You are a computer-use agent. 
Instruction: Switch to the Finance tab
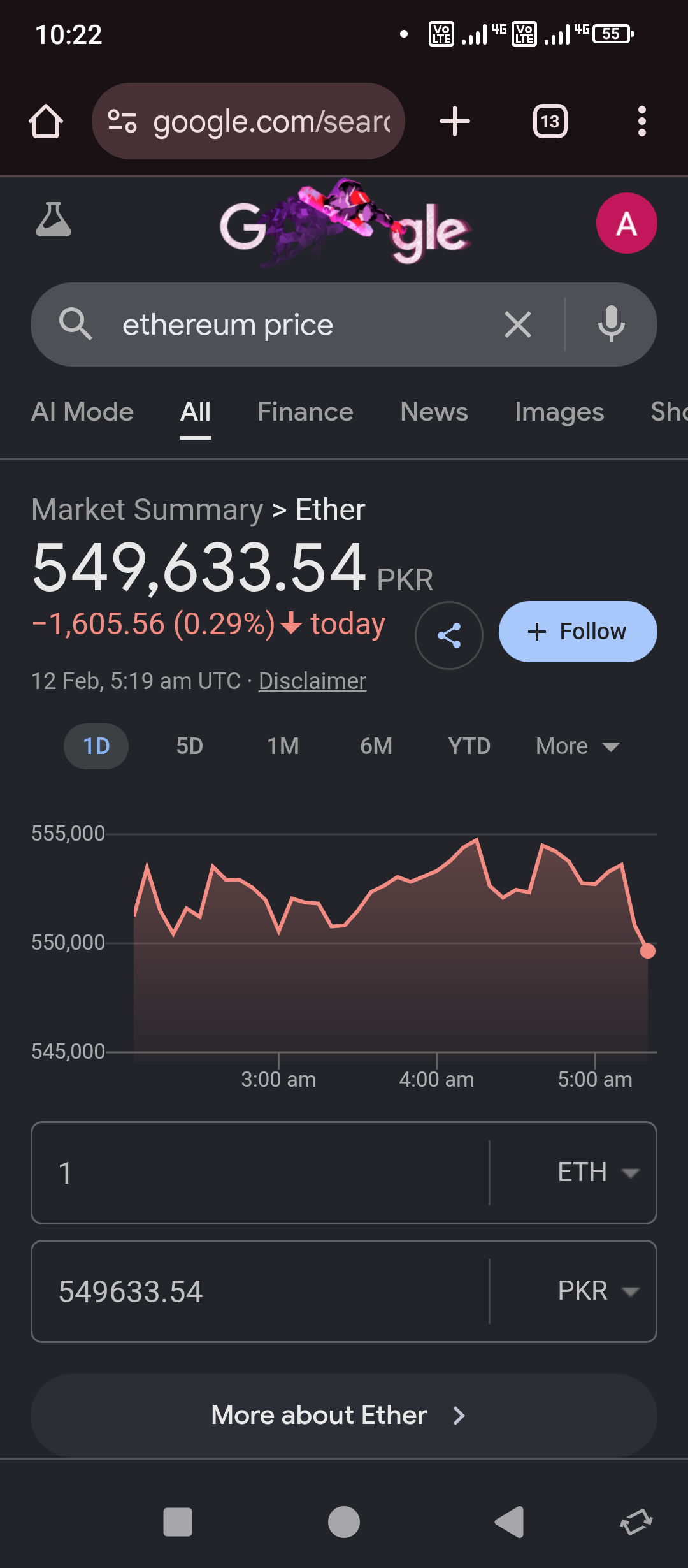(x=305, y=412)
